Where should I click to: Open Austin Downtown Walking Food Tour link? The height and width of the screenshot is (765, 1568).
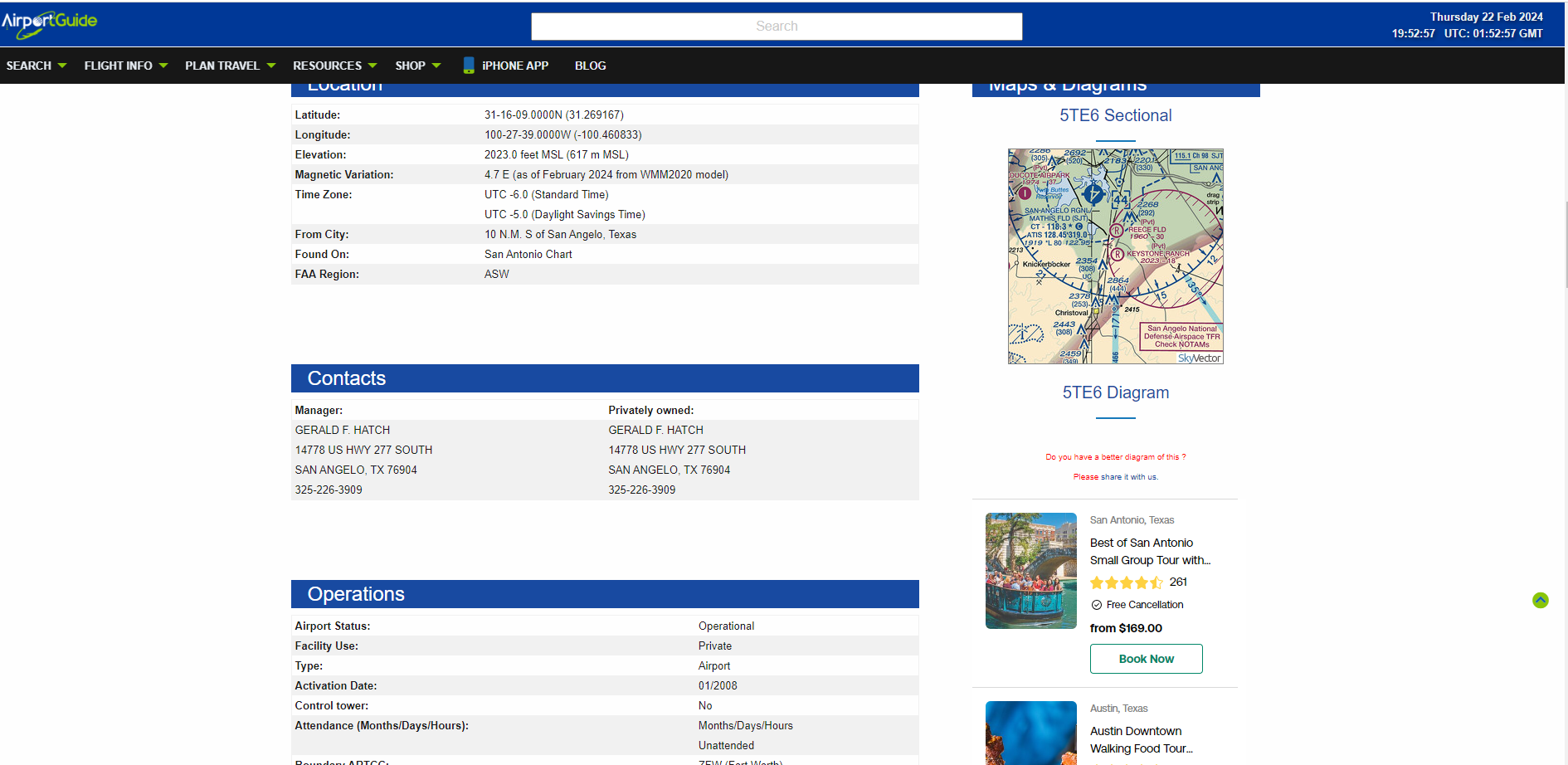point(1142,740)
